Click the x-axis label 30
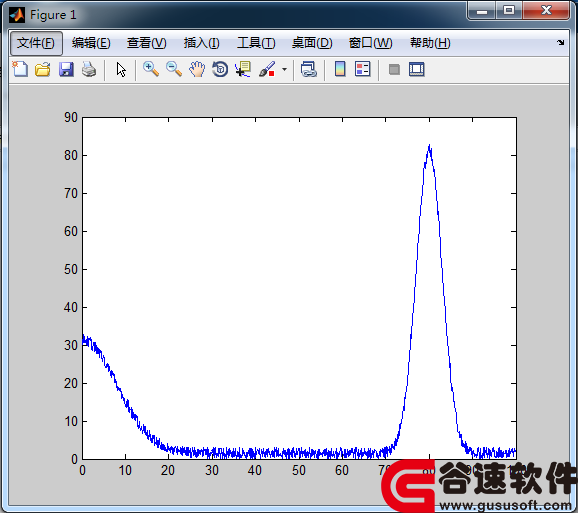 (x=212, y=470)
